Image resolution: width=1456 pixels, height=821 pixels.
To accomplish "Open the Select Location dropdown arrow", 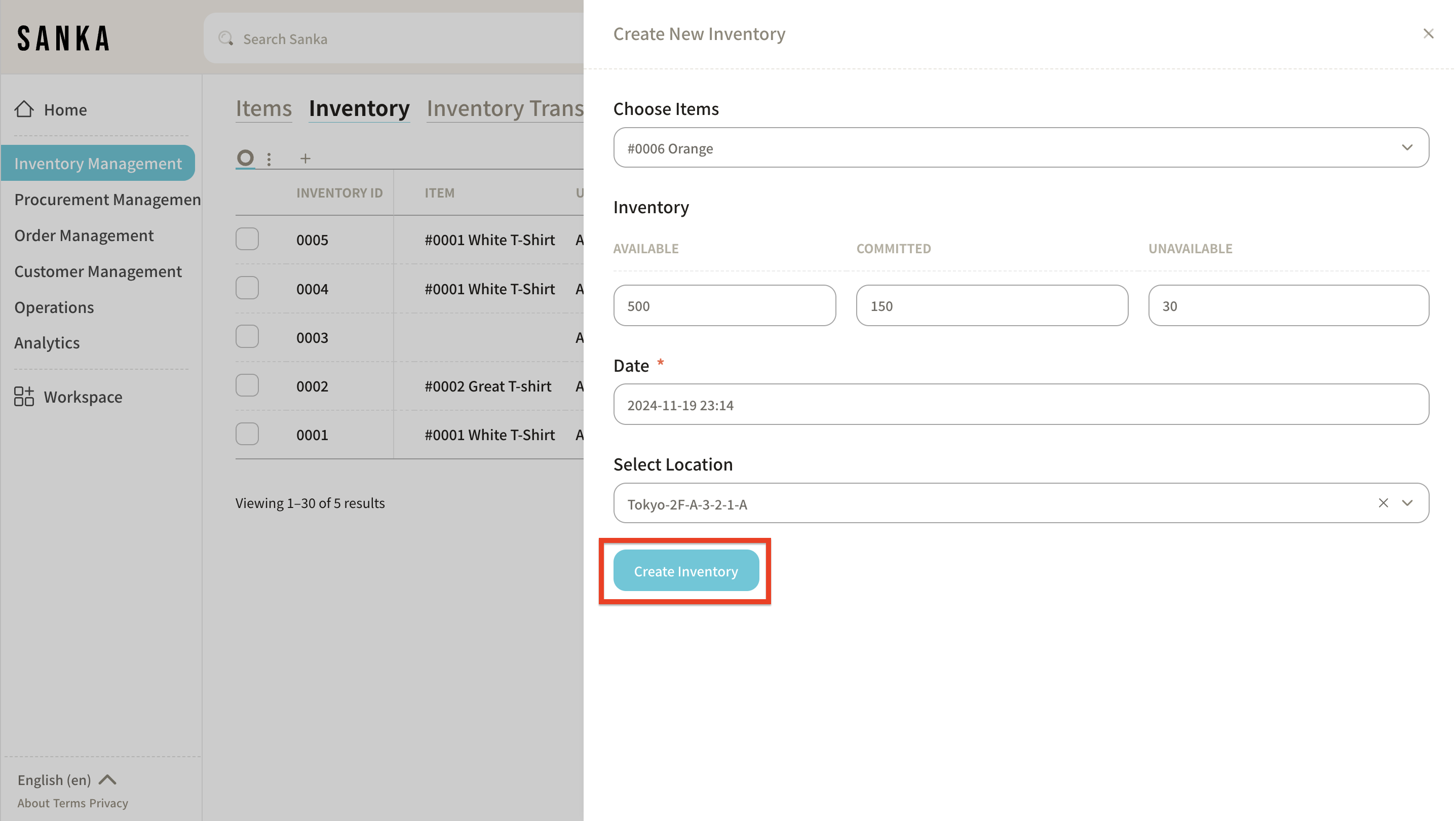I will point(1407,503).
